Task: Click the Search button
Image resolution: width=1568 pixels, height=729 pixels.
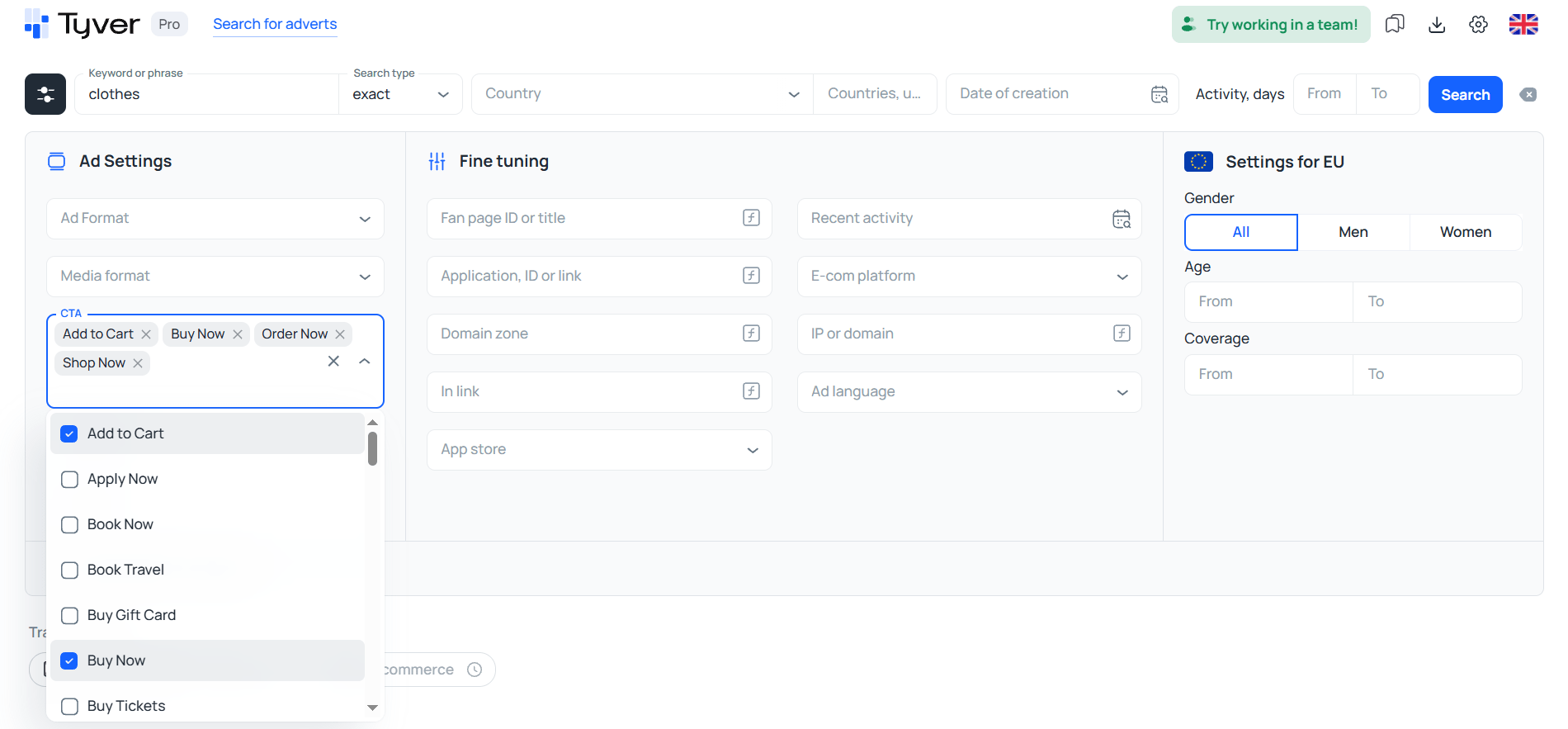Action: click(1466, 94)
